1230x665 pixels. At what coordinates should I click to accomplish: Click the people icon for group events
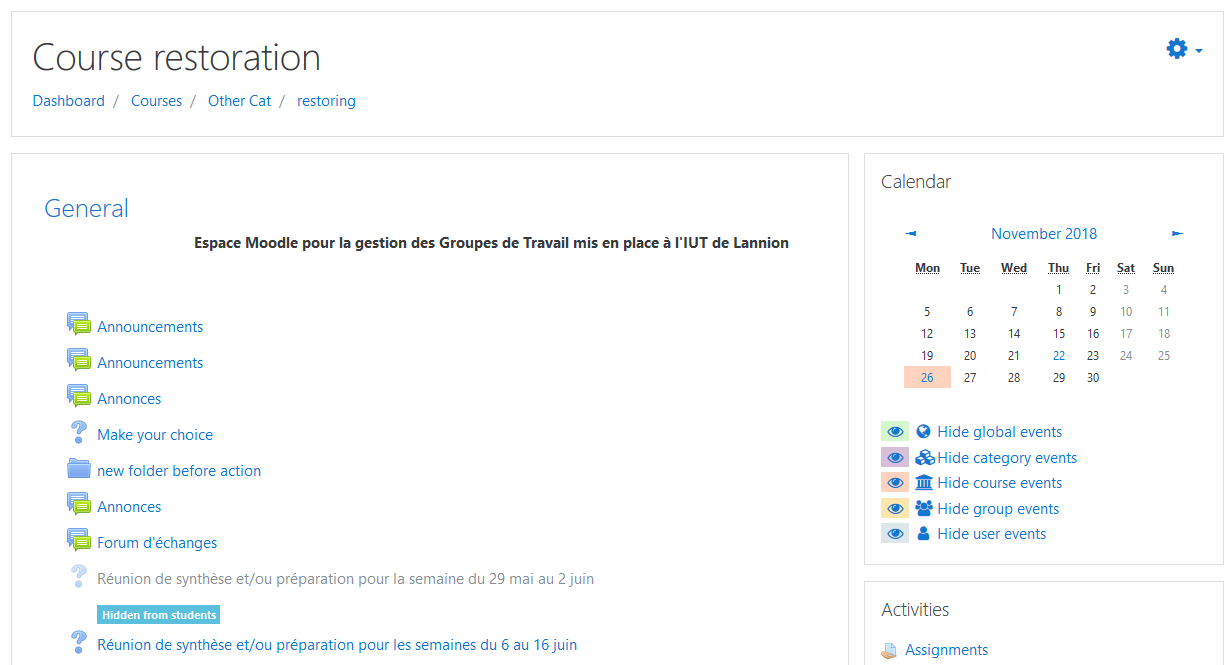(924, 509)
